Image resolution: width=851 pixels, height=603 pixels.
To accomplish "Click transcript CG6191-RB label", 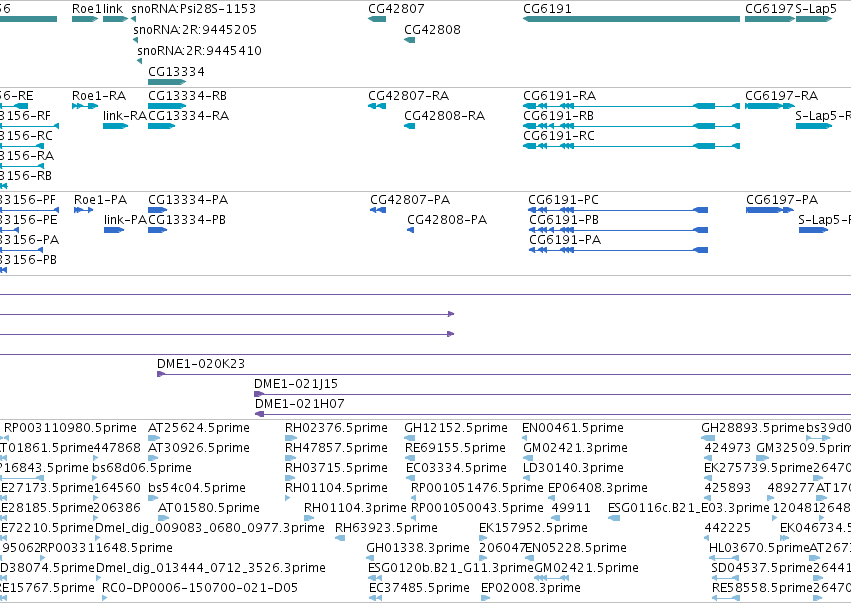I will (x=558, y=116).
